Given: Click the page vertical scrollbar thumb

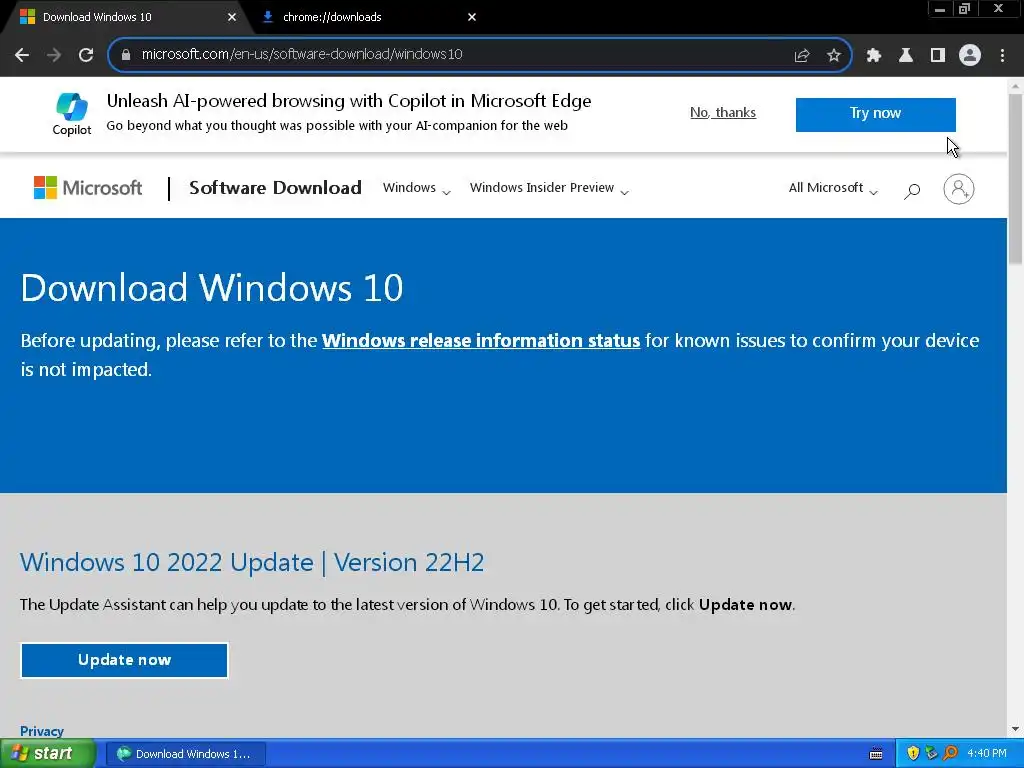Looking at the screenshot, I should [1015, 179].
